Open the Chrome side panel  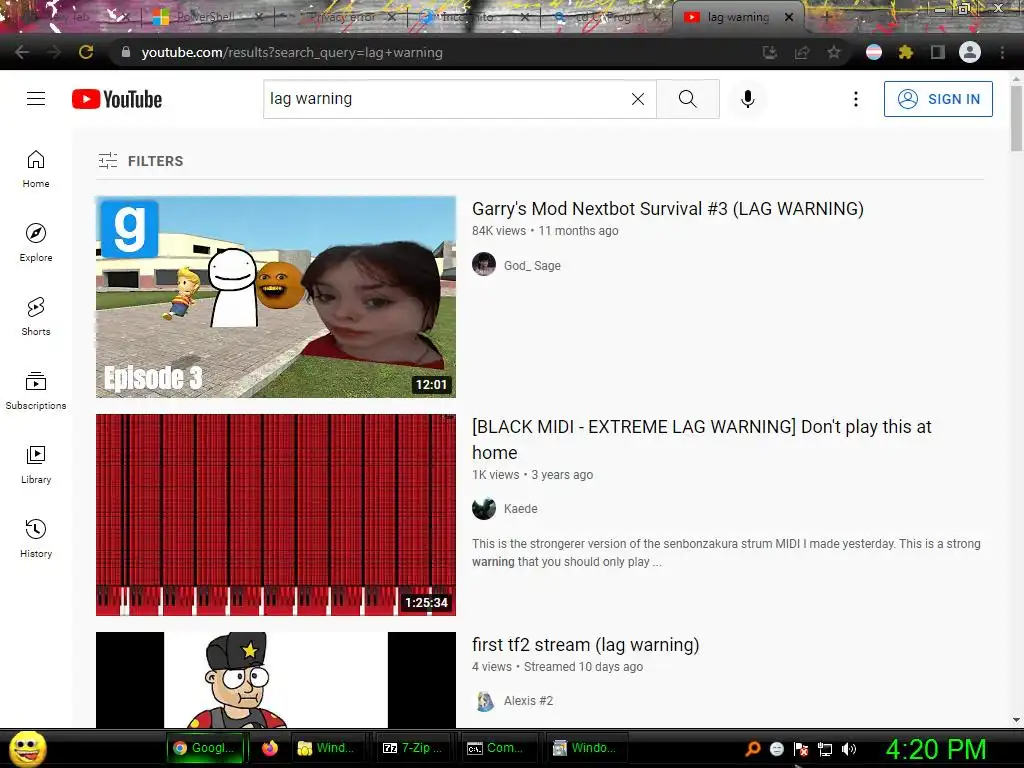point(938,52)
